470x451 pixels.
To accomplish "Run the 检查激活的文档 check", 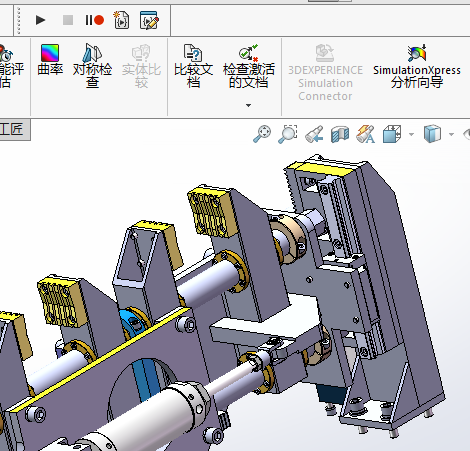I will [249, 65].
